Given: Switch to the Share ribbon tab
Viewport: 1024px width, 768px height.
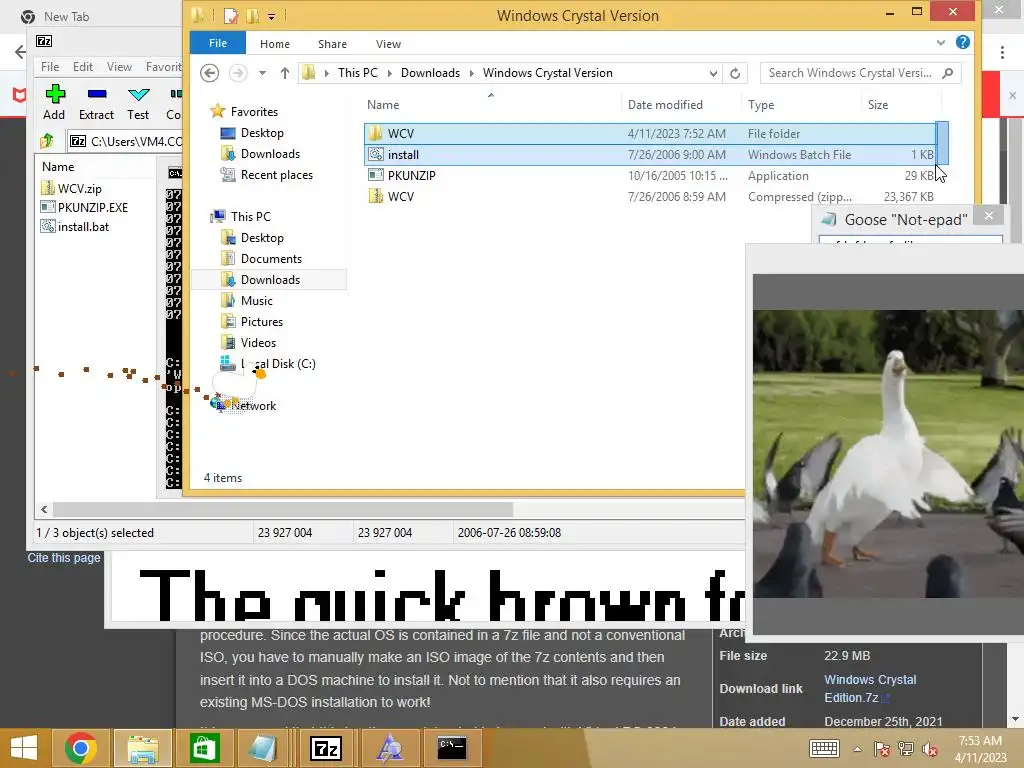Looking at the screenshot, I should (332, 44).
